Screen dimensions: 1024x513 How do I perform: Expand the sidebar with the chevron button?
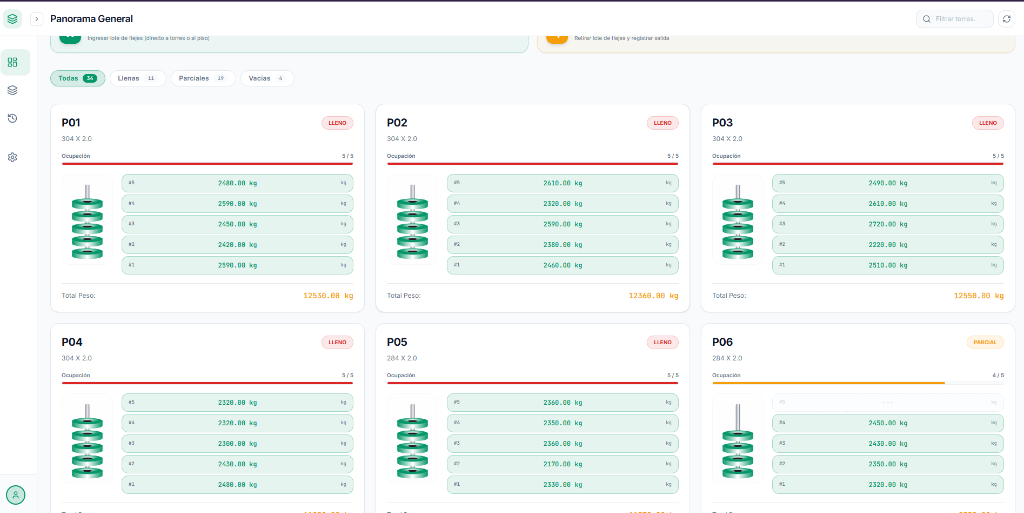37,19
